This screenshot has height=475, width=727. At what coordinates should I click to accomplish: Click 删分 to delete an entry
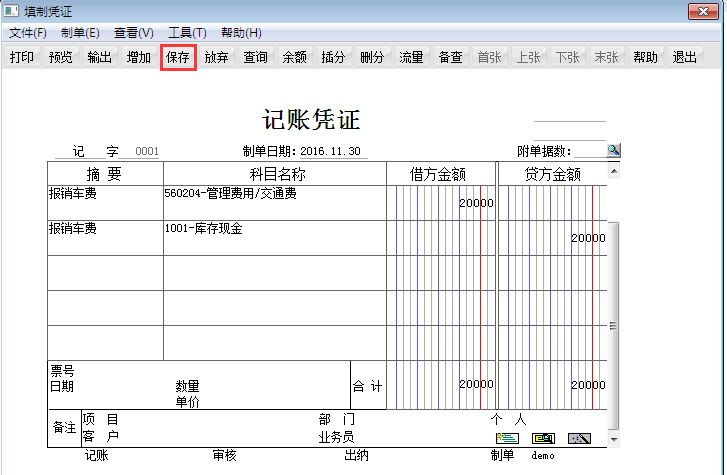click(x=372, y=57)
